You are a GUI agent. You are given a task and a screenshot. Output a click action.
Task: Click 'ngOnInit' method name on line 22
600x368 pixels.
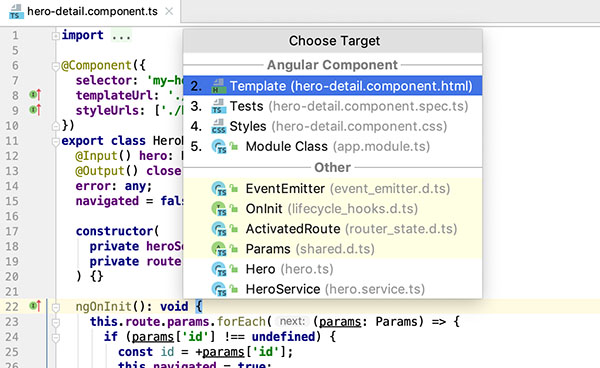click(103, 306)
